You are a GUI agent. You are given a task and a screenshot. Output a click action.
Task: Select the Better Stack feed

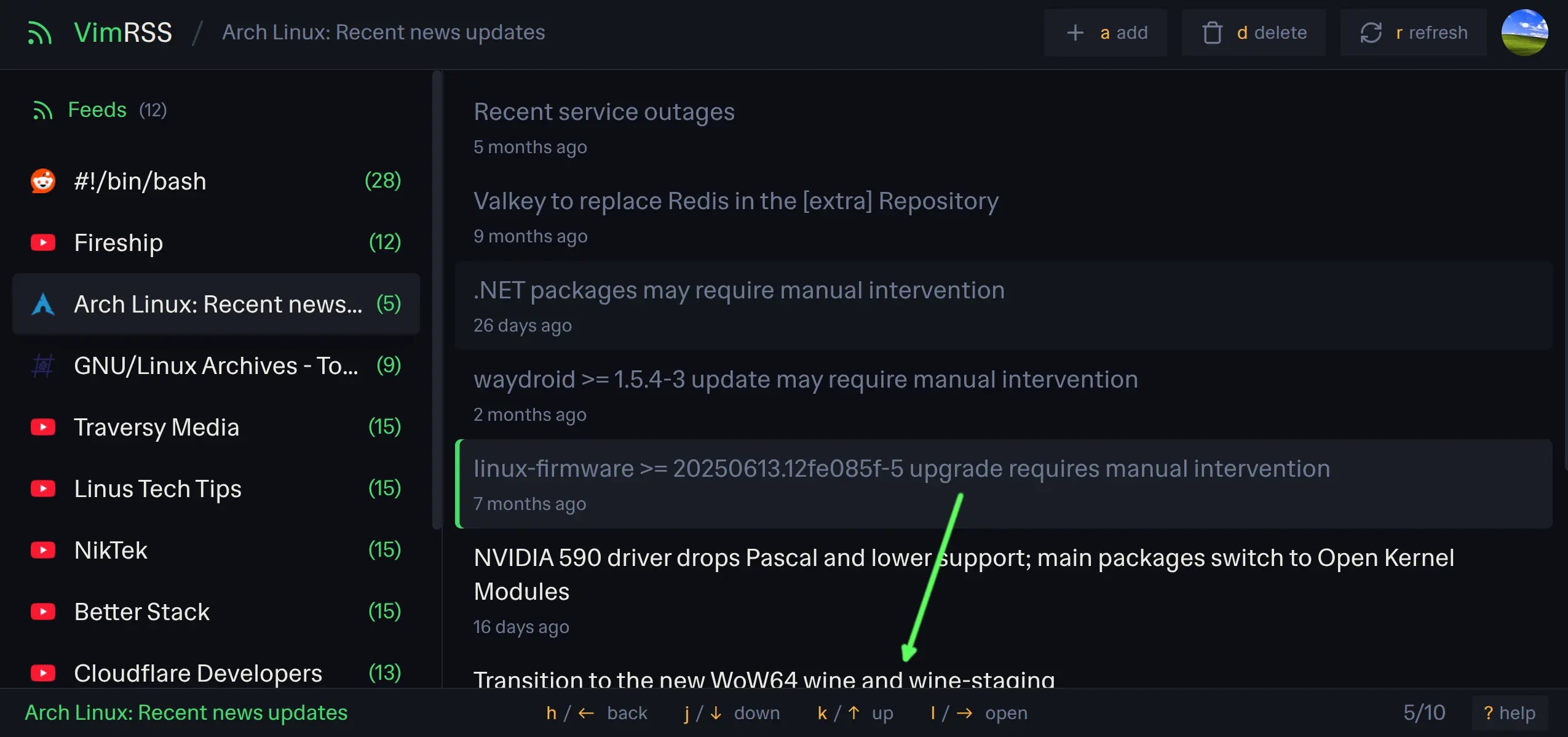click(x=141, y=612)
